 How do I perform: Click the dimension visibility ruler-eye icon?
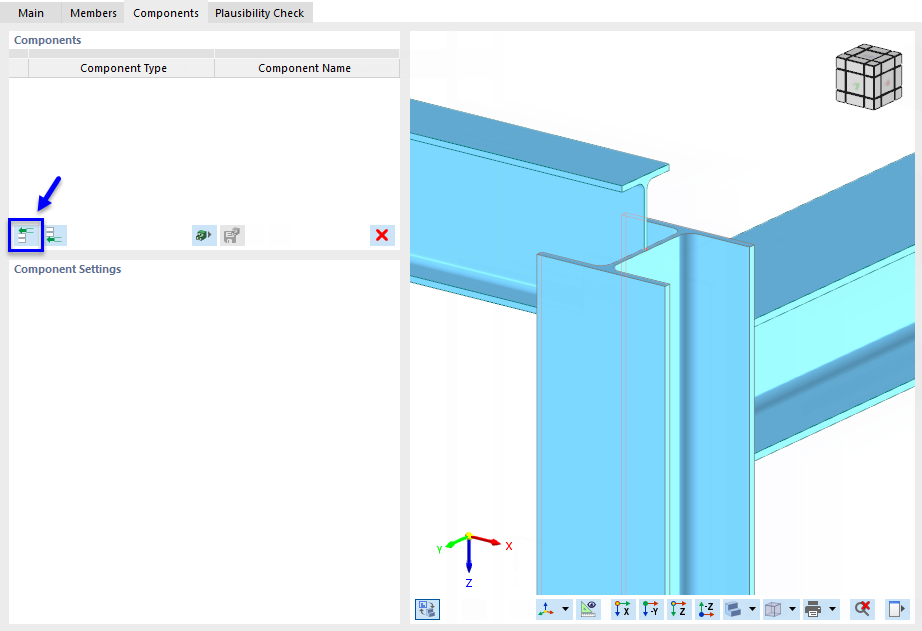click(588, 609)
